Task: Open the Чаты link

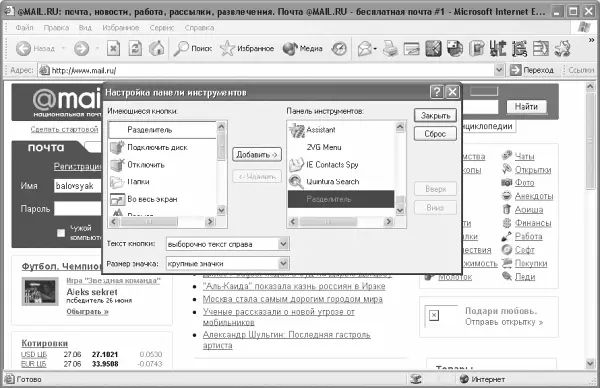Action: pos(524,156)
